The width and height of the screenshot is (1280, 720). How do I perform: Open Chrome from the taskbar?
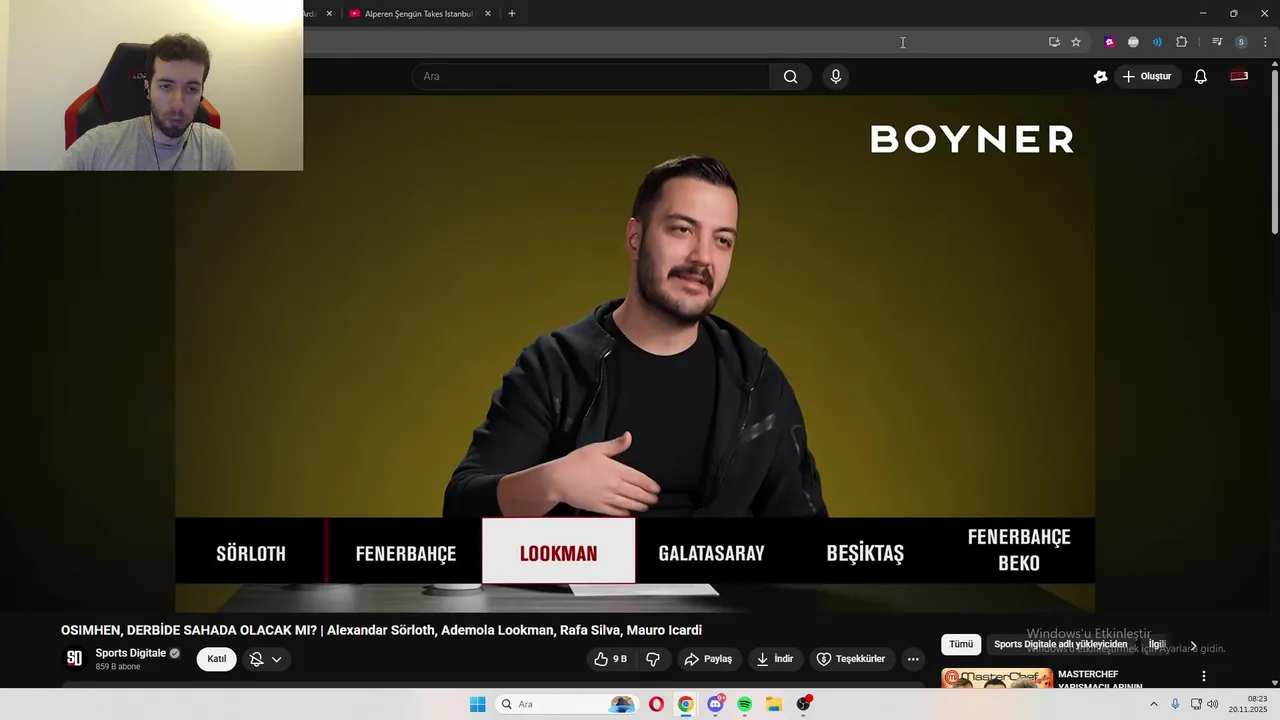(686, 704)
